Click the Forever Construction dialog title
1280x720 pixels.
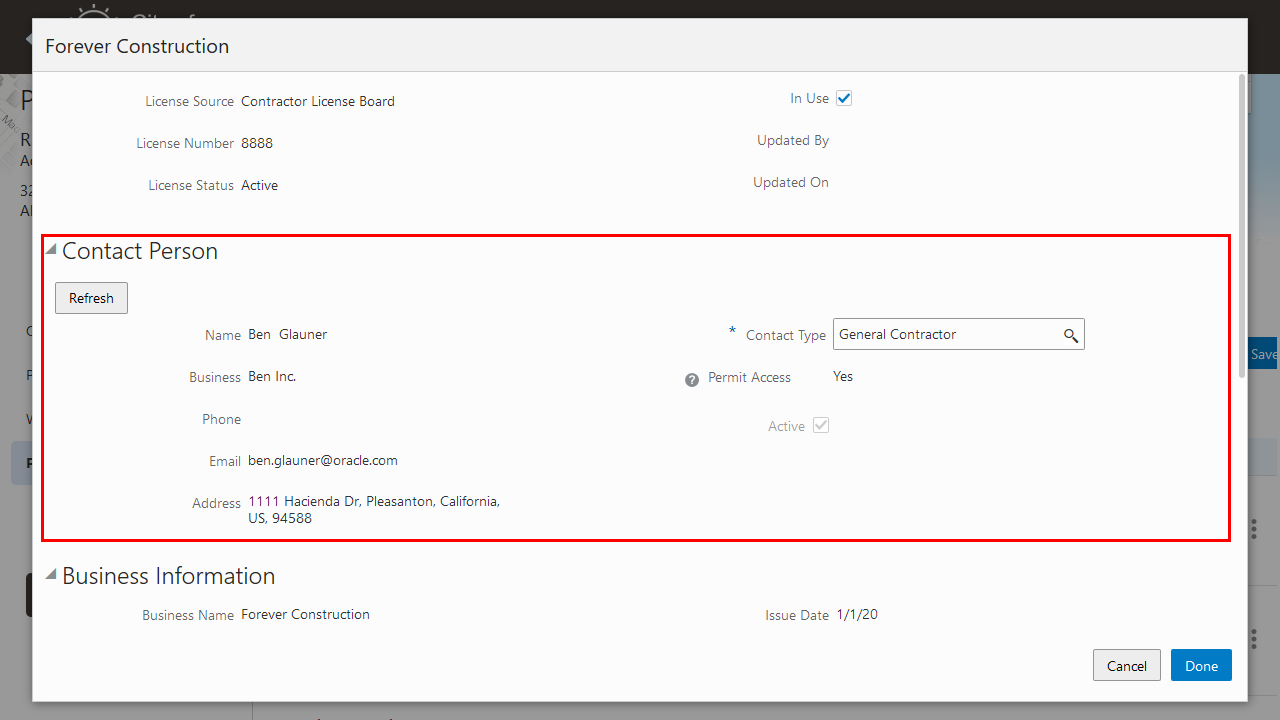[136, 46]
